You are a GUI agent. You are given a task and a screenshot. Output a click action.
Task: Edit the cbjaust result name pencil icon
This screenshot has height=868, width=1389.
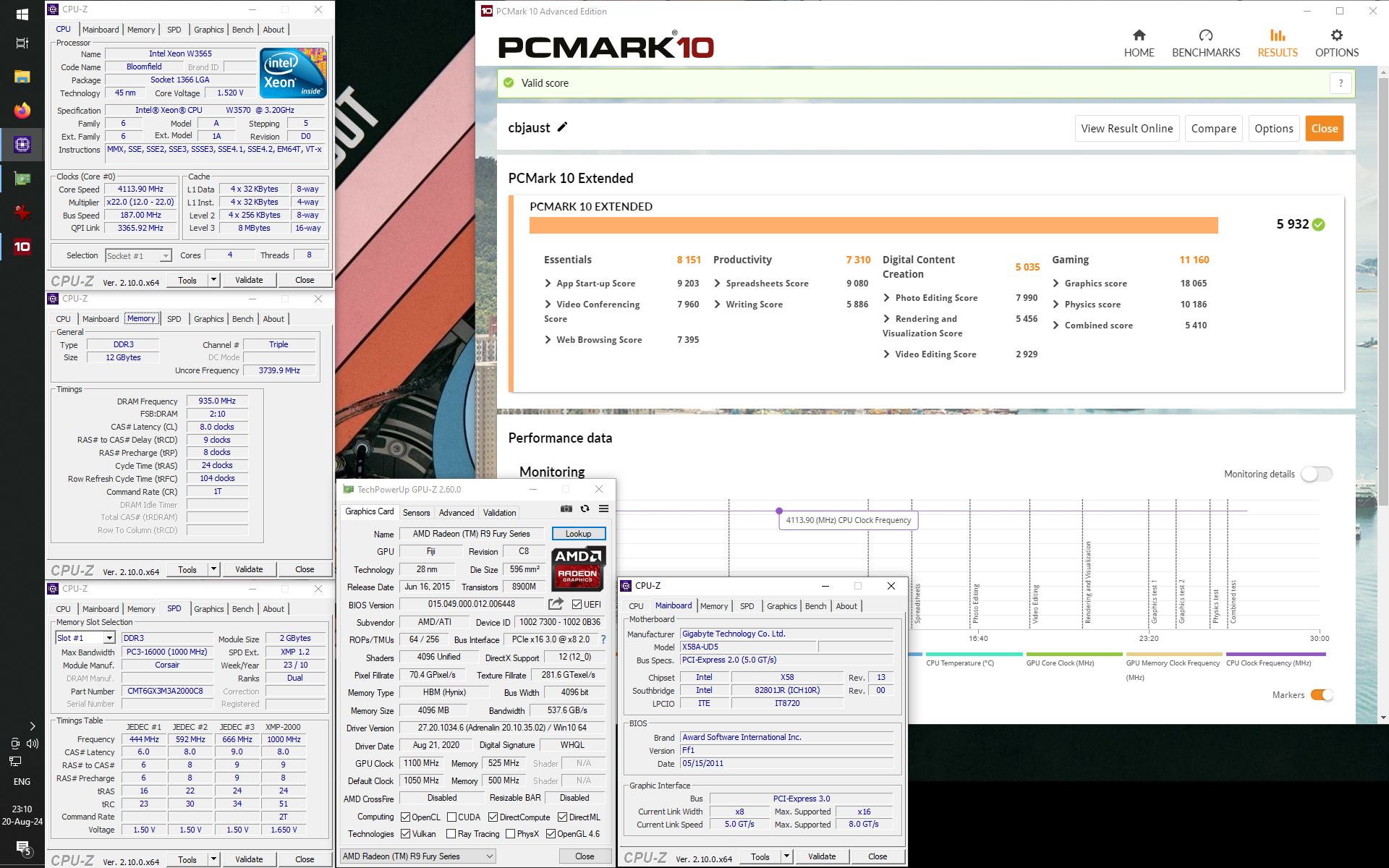click(x=562, y=127)
